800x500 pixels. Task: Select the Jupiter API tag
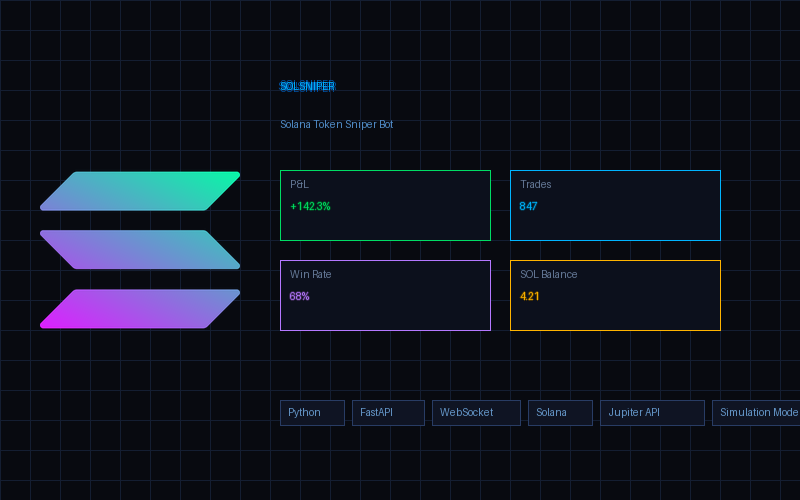[x=652, y=413]
